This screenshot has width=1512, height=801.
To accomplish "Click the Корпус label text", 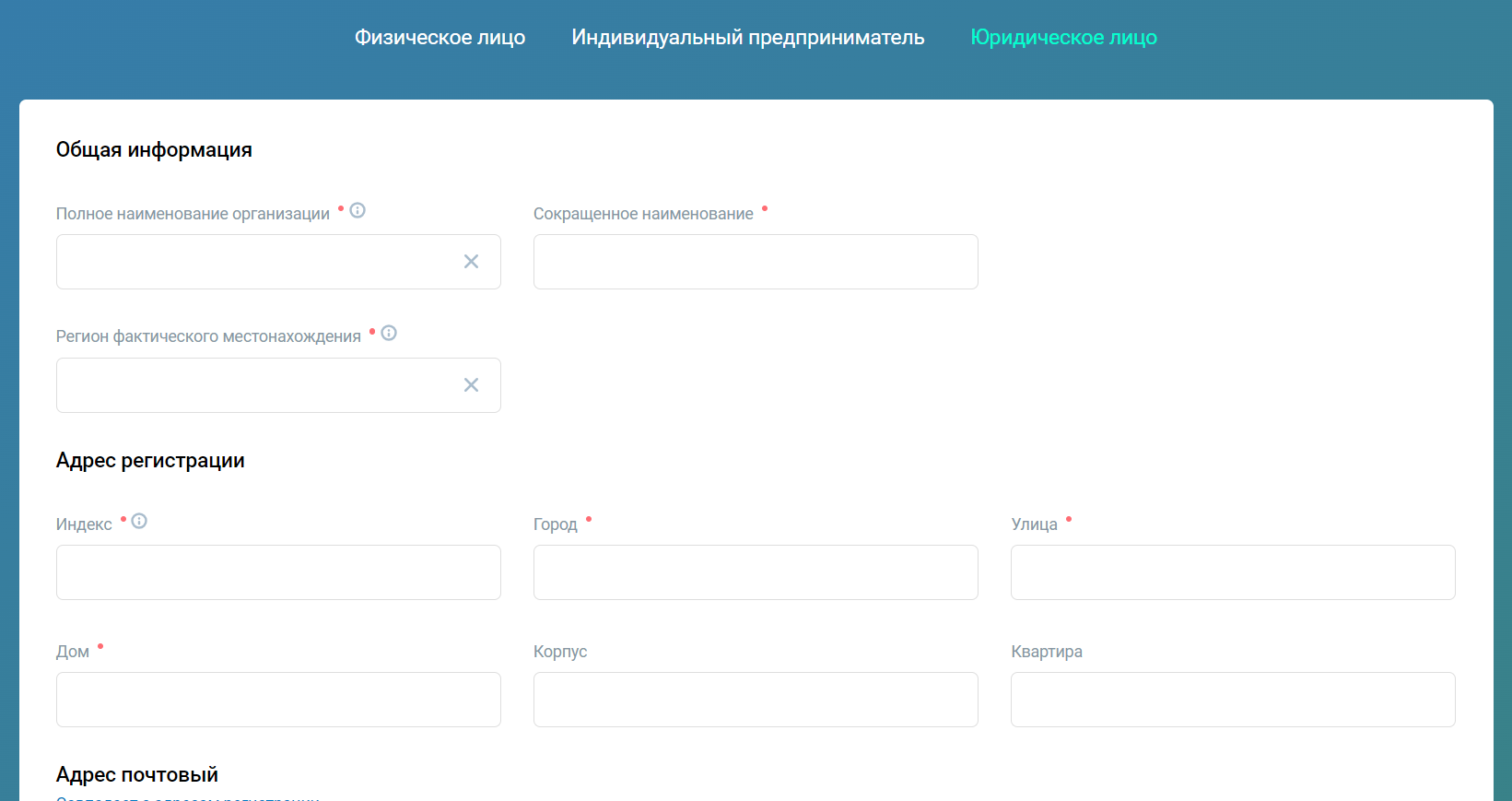I will (x=560, y=652).
